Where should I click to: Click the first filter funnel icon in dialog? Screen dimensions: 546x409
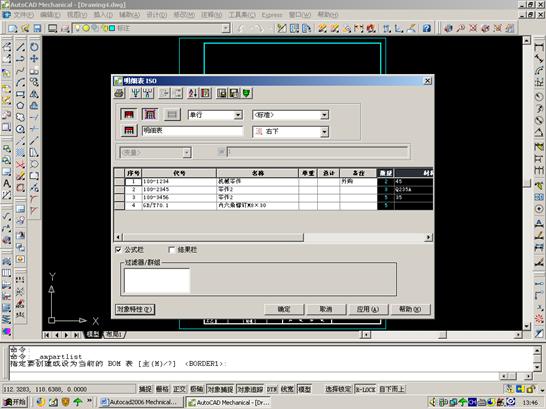pyautogui.click(x=136, y=93)
